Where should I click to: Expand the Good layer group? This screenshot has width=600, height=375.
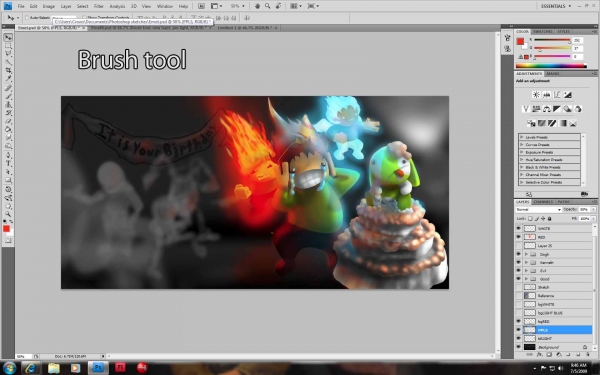click(526, 279)
